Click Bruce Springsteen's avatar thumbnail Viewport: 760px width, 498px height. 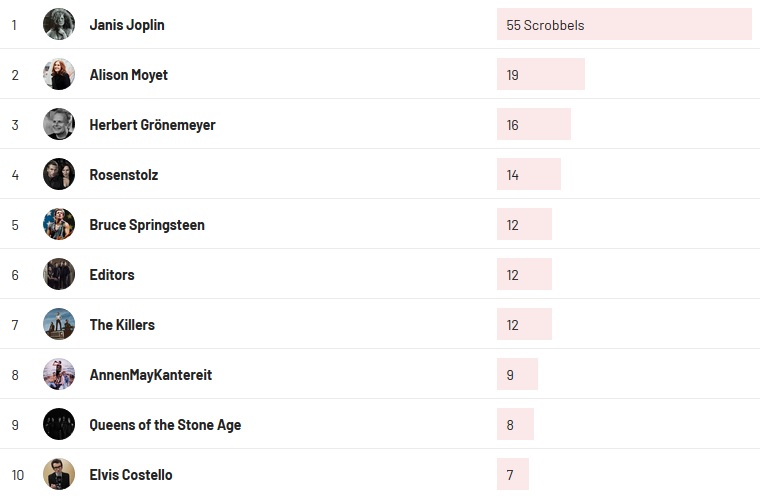coord(59,224)
